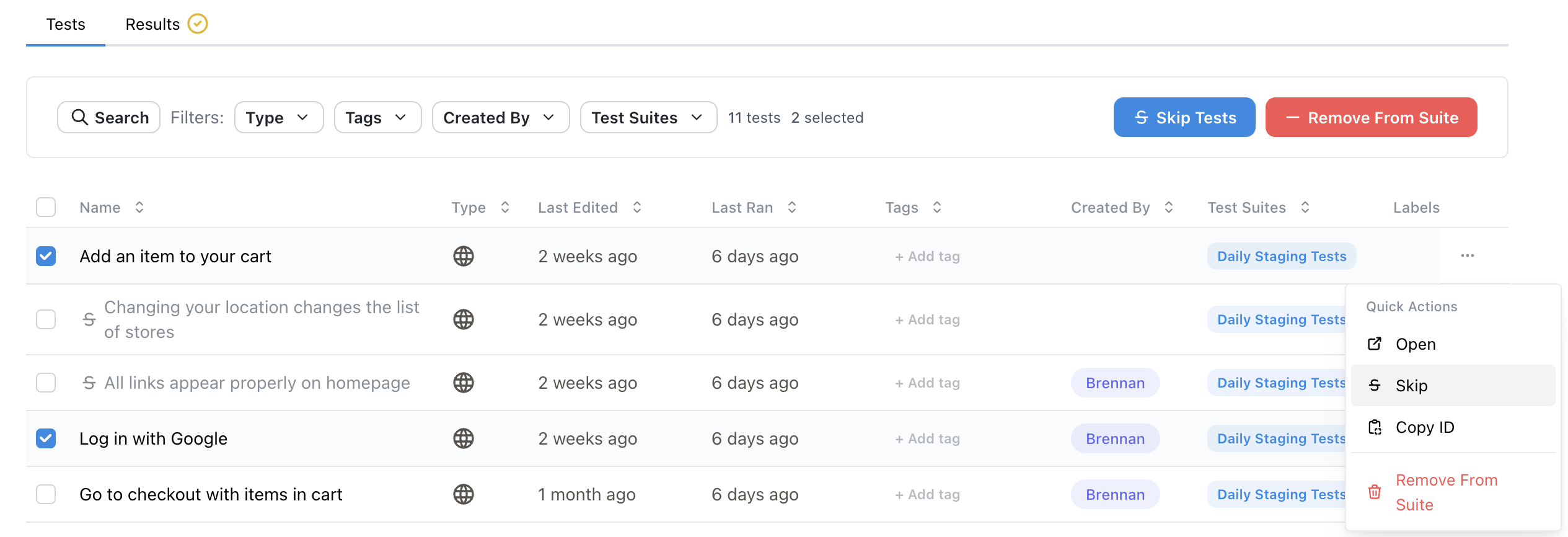
Task: Open the 'Log in with Google' test
Action: pyautogui.click(x=153, y=438)
